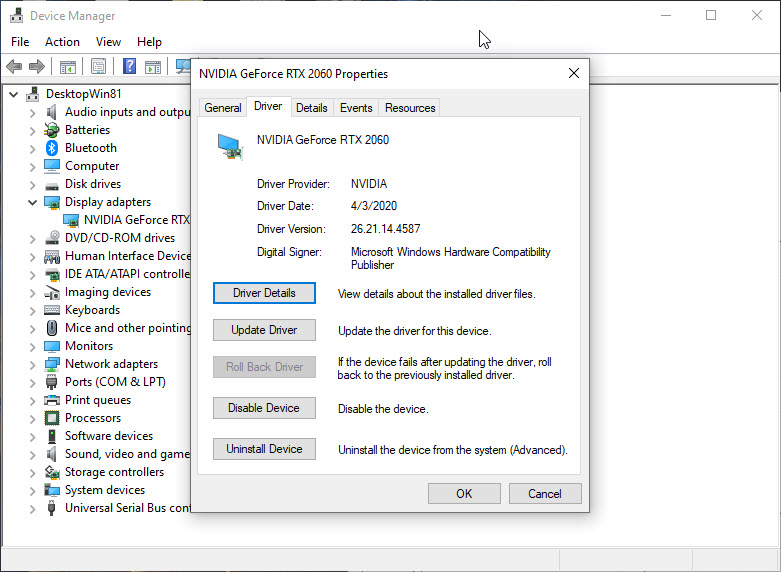The width and height of the screenshot is (781, 572).
Task: Click the driver date 4/3/2020 text
Action: coord(374,206)
